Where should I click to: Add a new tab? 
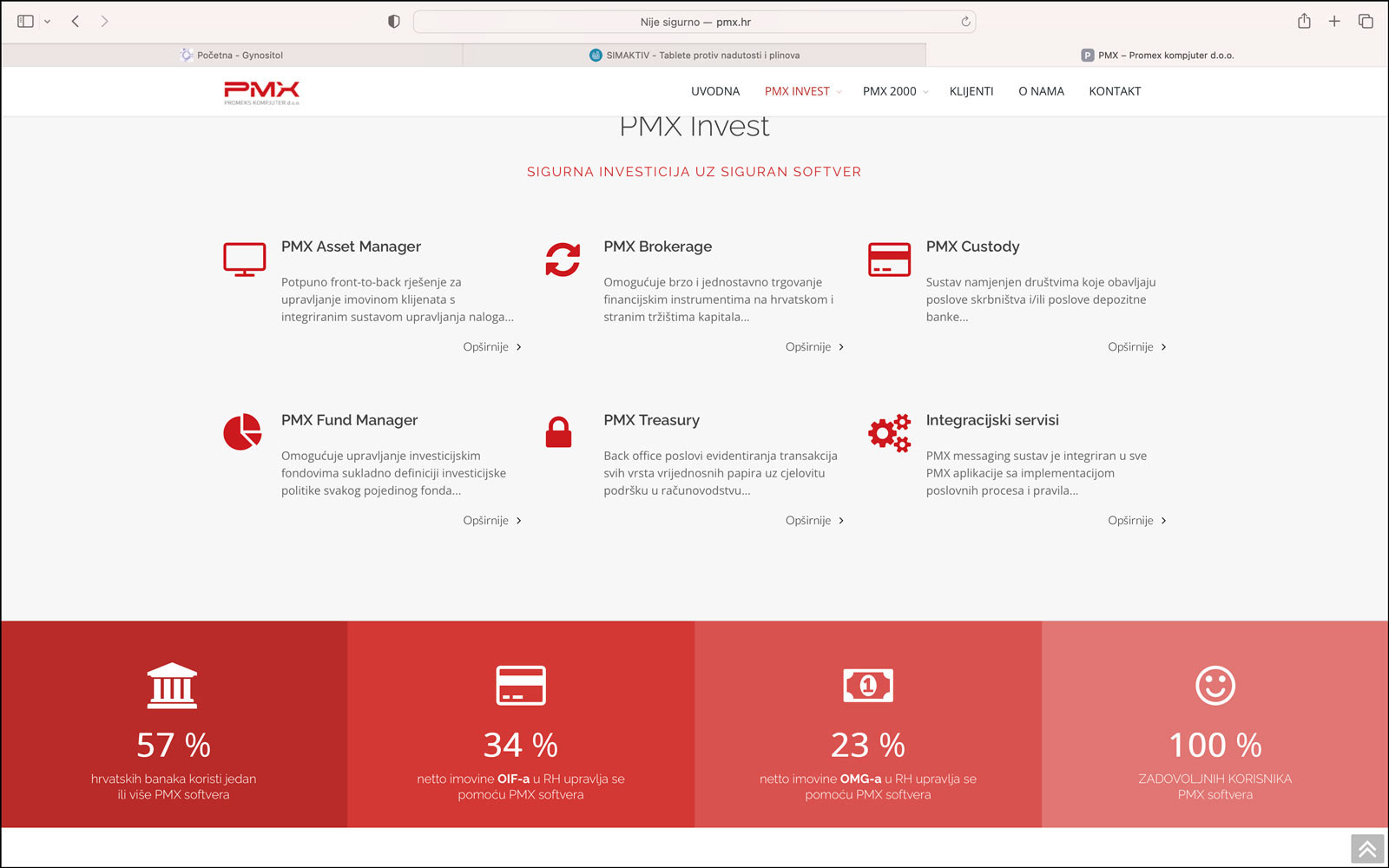click(x=1334, y=21)
